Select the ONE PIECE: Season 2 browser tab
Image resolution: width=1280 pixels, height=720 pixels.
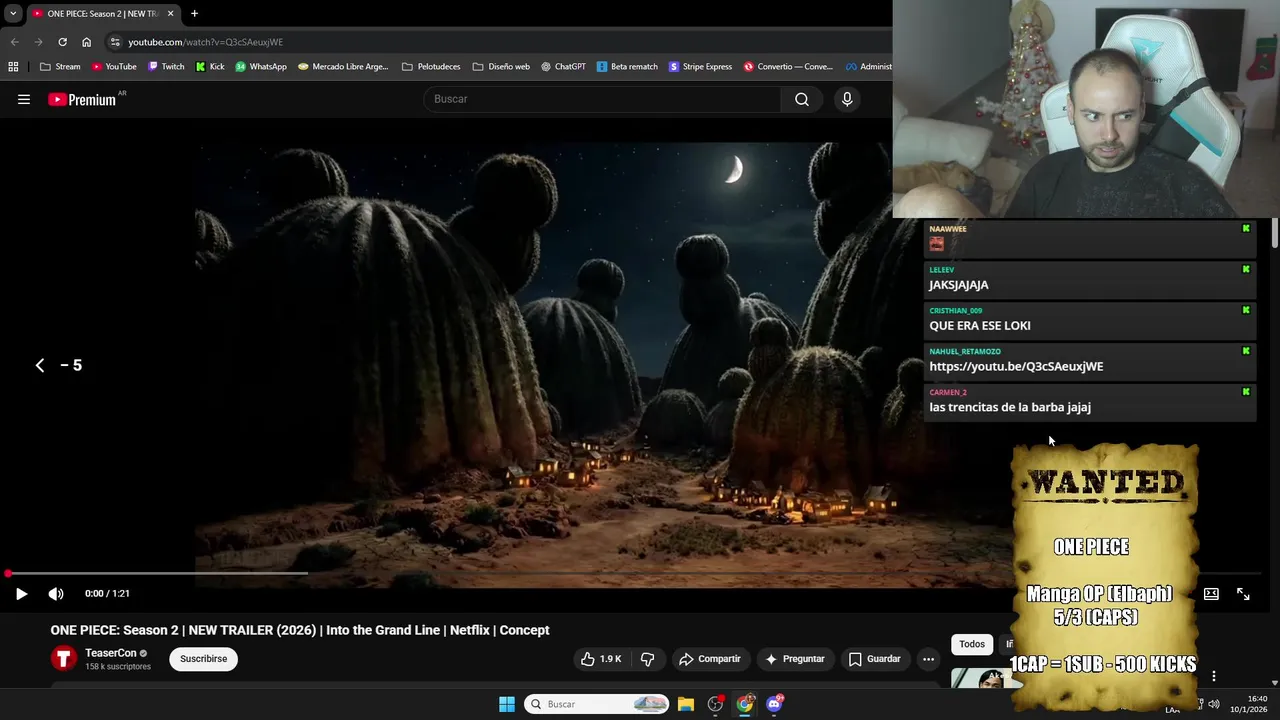103,14
